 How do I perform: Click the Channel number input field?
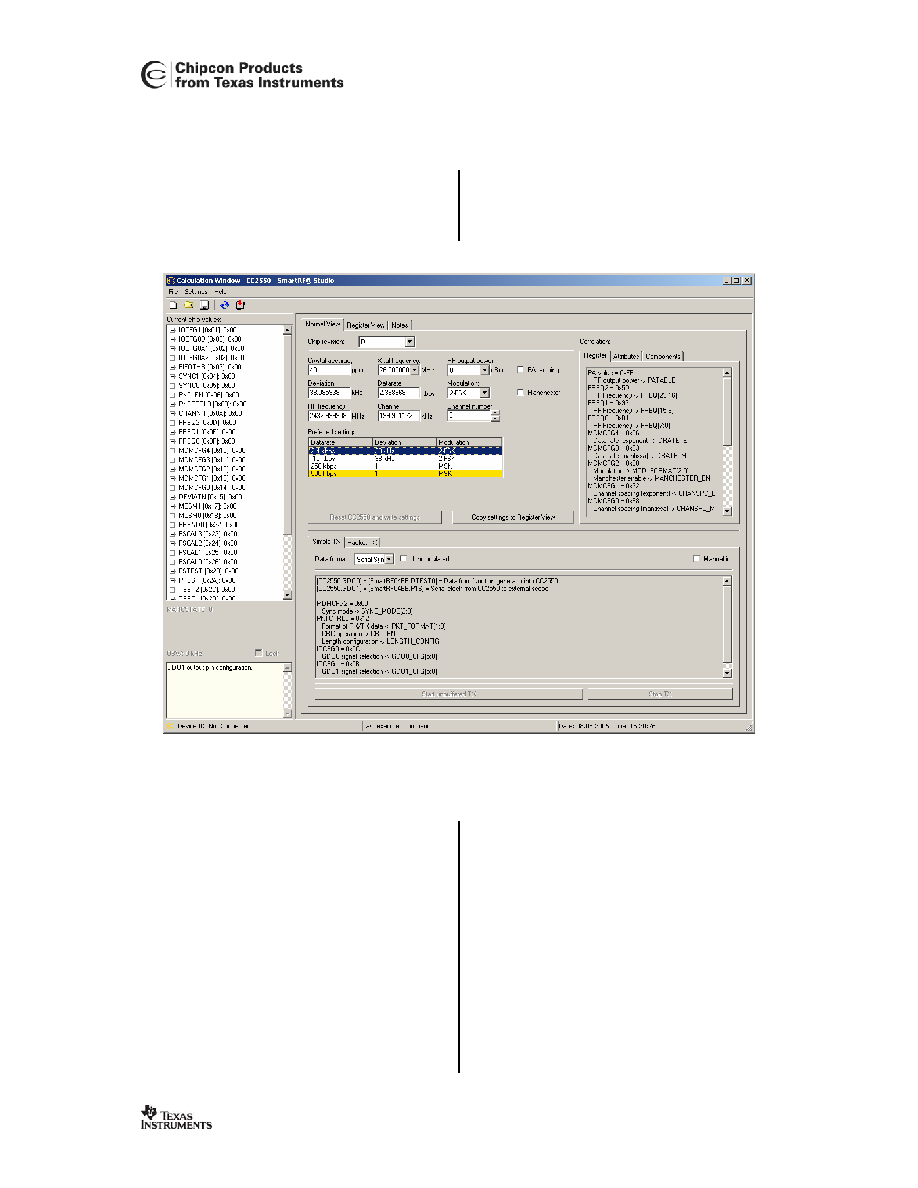coord(470,416)
